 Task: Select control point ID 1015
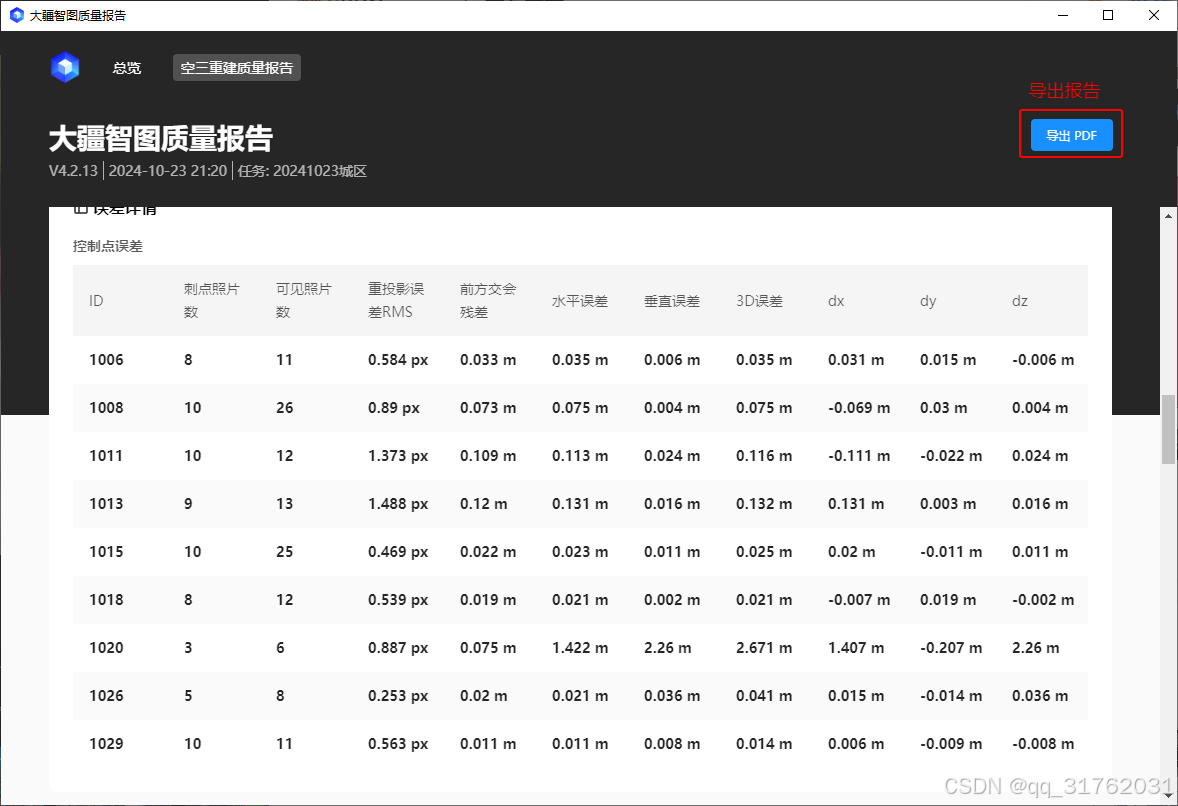pyautogui.click(x=106, y=552)
